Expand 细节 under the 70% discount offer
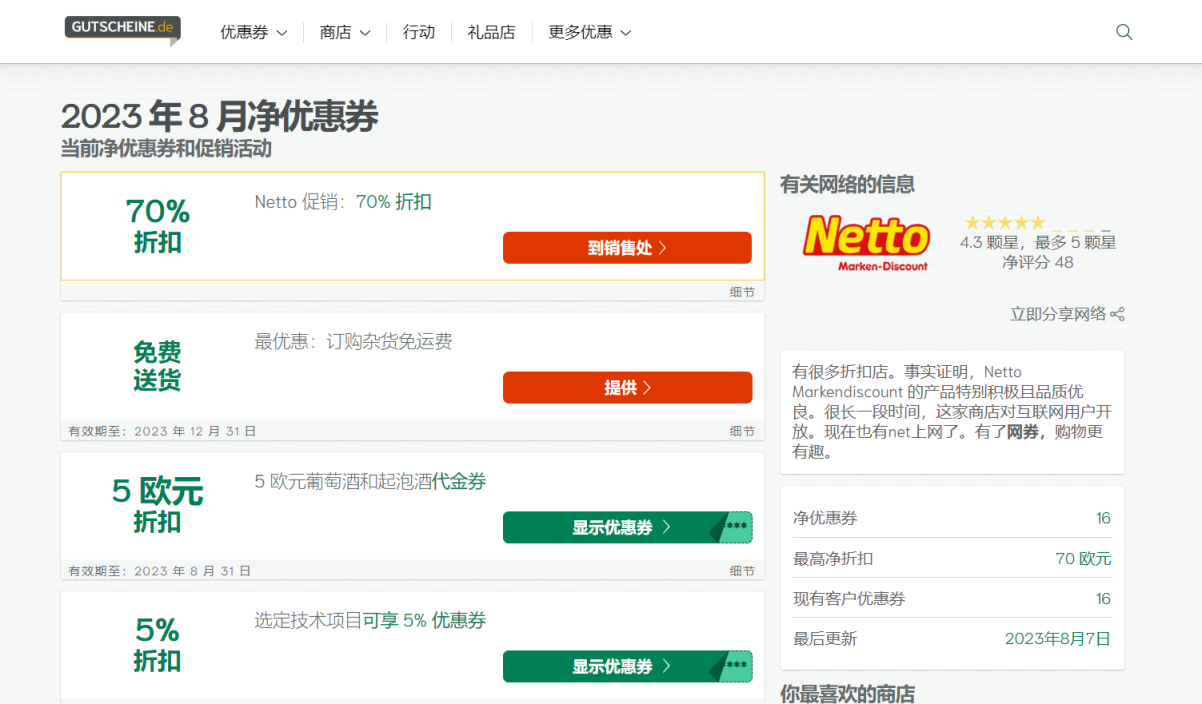 coord(742,291)
